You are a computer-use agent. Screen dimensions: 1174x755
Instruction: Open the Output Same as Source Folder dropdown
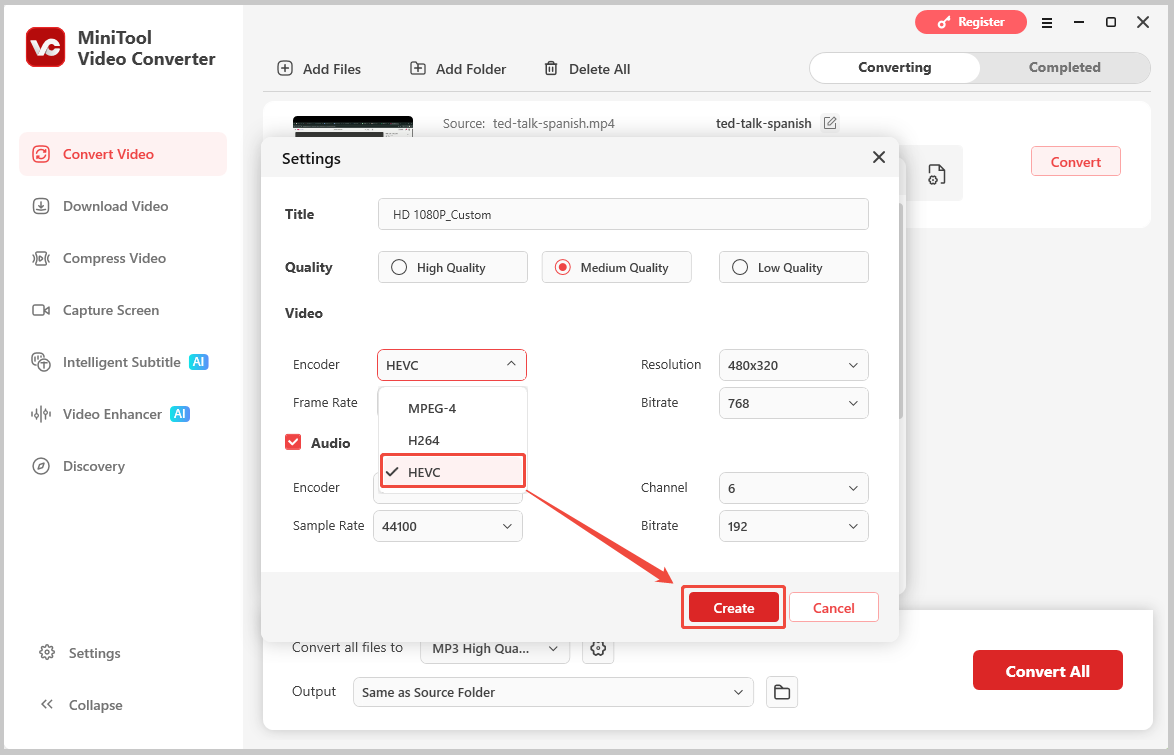(x=553, y=692)
